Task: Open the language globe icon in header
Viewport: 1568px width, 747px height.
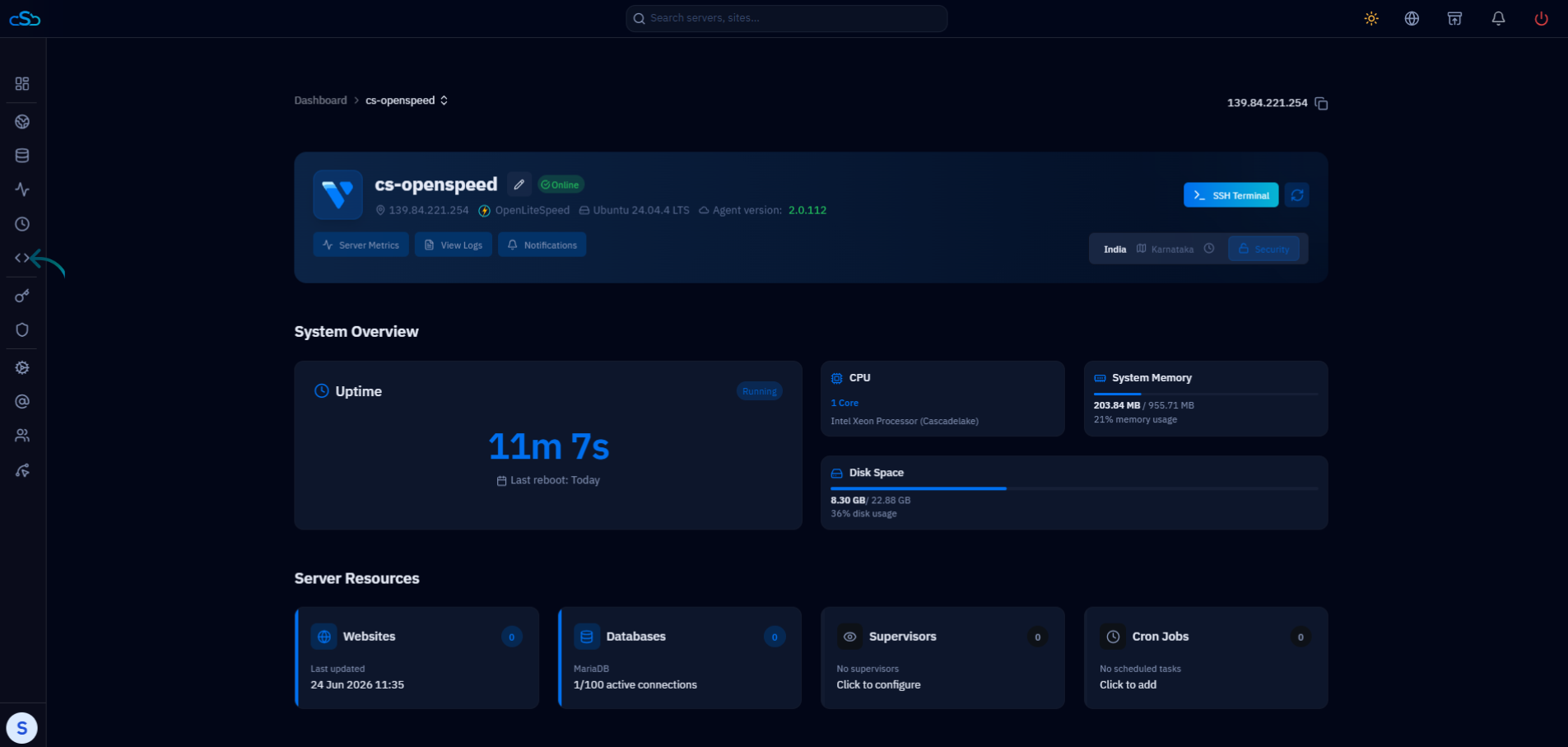Action: 1412,18
